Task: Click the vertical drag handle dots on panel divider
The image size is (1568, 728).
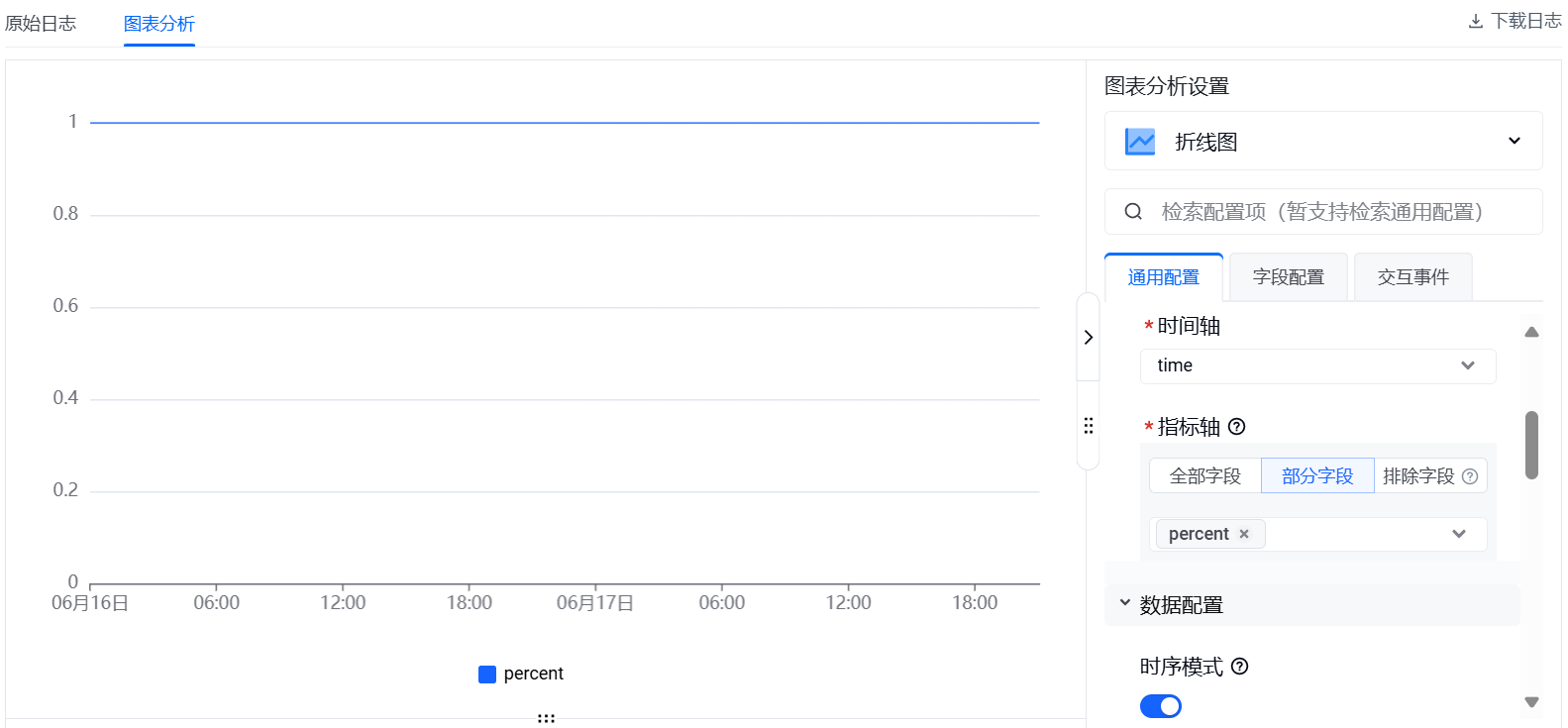Action: click(x=1088, y=426)
